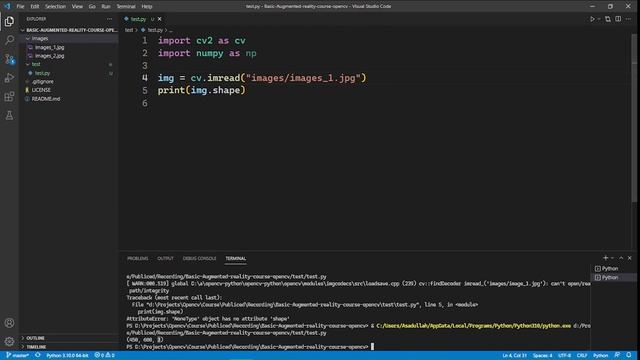640x360 pixels.
Task: Switch to the Debug Console tab
Action: 200,258
